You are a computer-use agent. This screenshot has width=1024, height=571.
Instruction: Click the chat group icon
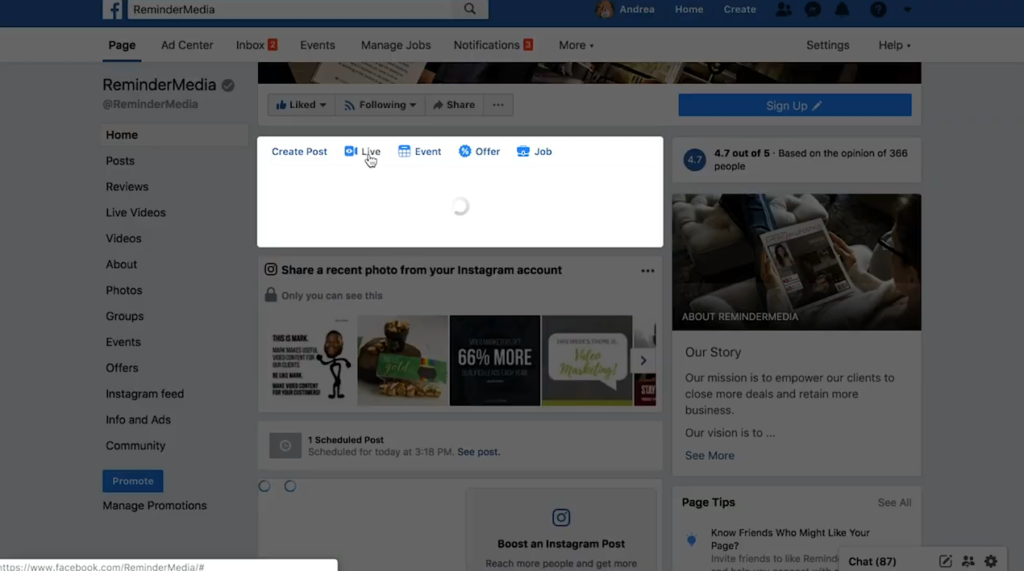point(968,561)
